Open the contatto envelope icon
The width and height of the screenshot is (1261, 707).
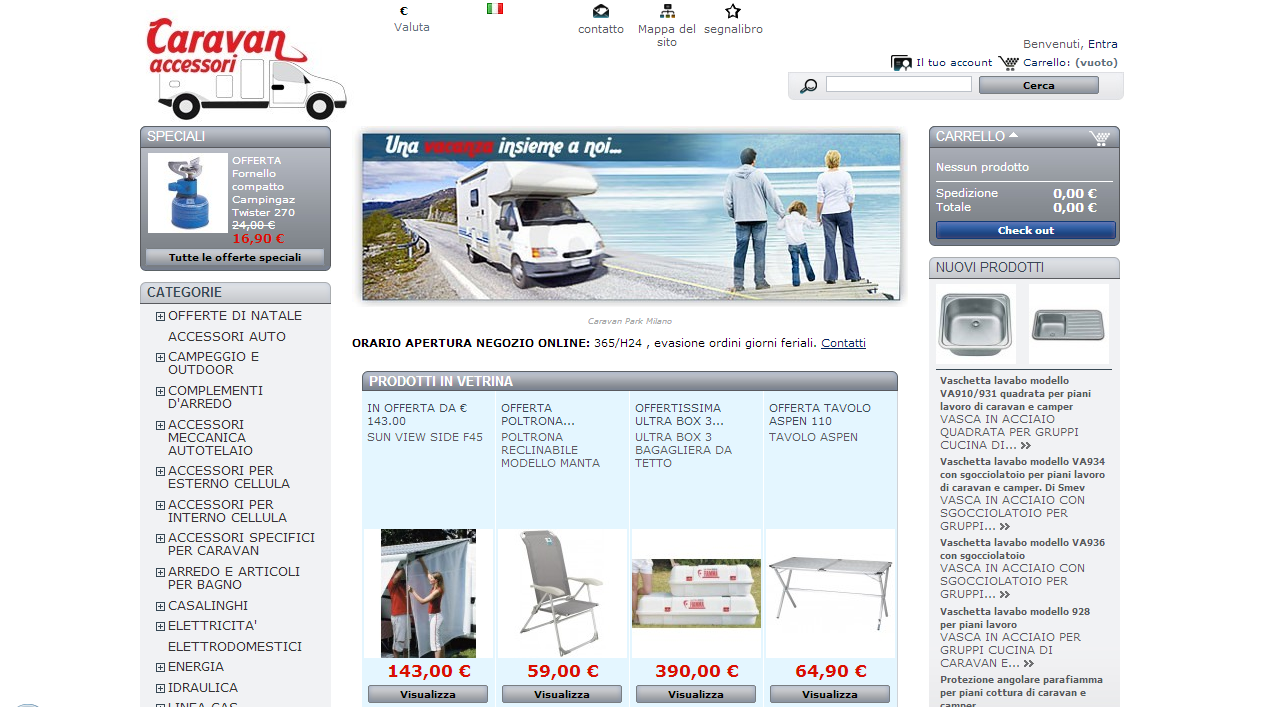600,12
